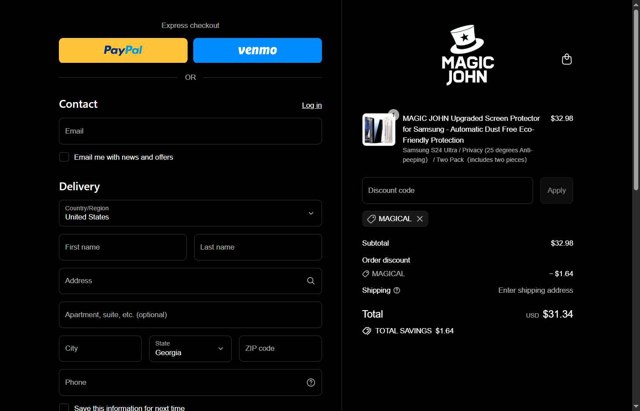Viewport: 640px width, 411px height.
Task: Click the screen protector product thumbnail
Action: pyautogui.click(x=378, y=129)
